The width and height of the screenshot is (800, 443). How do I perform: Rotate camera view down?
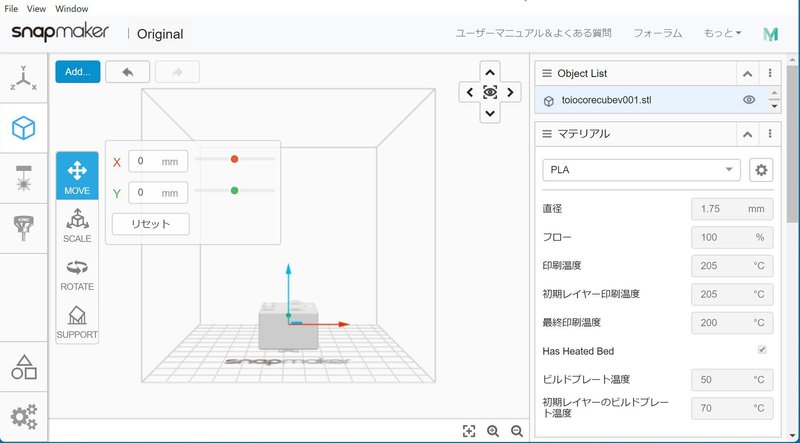click(490, 113)
